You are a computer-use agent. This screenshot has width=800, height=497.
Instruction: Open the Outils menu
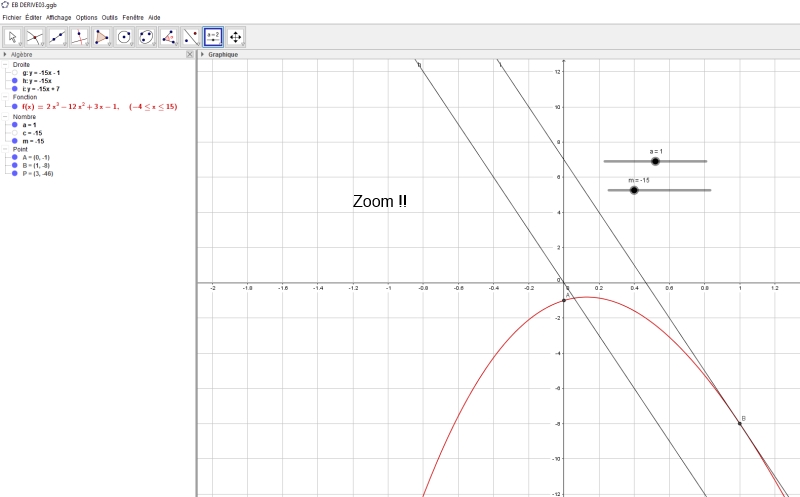click(110, 17)
